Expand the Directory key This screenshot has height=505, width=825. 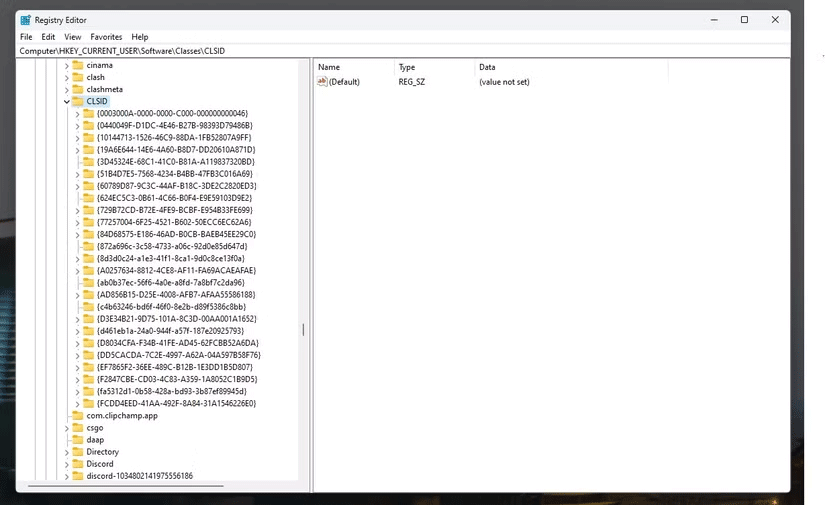click(67, 452)
